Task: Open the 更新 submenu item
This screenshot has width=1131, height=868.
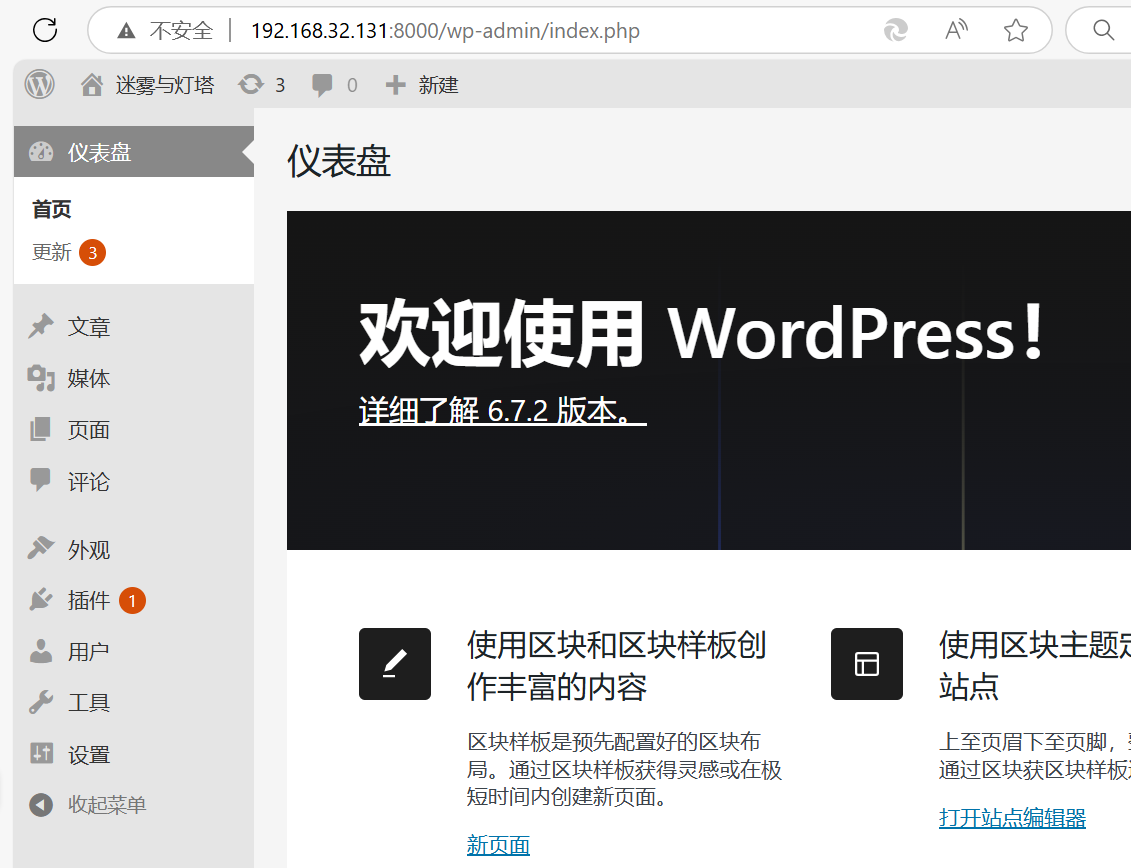Action: tap(52, 252)
